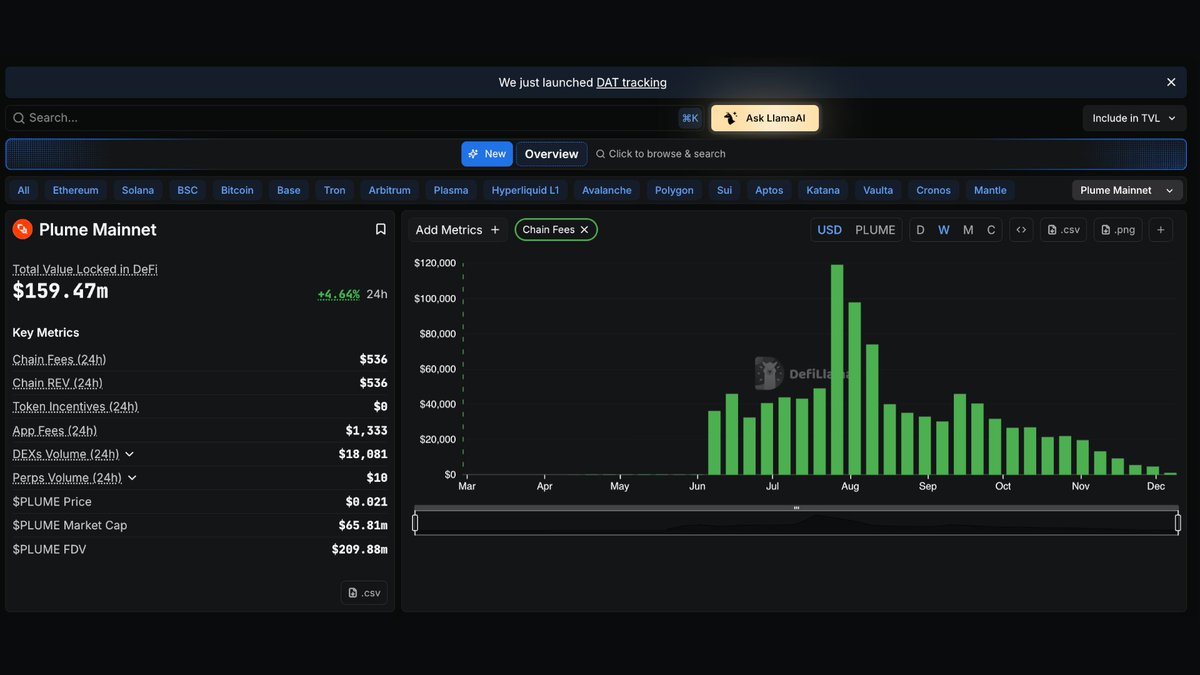This screenshot has height=675, width=1200.
Task: Switch to the Ethereum chain tab
Action: (76, 189)
